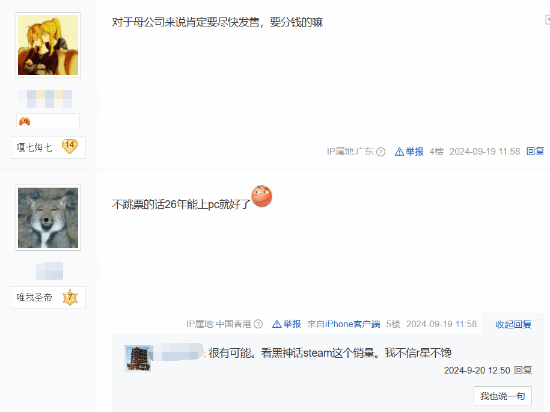Screen dimensions: 550x412
Task: Reply to the 2024-9-20 sub-comment
Action: coord(523,370)
